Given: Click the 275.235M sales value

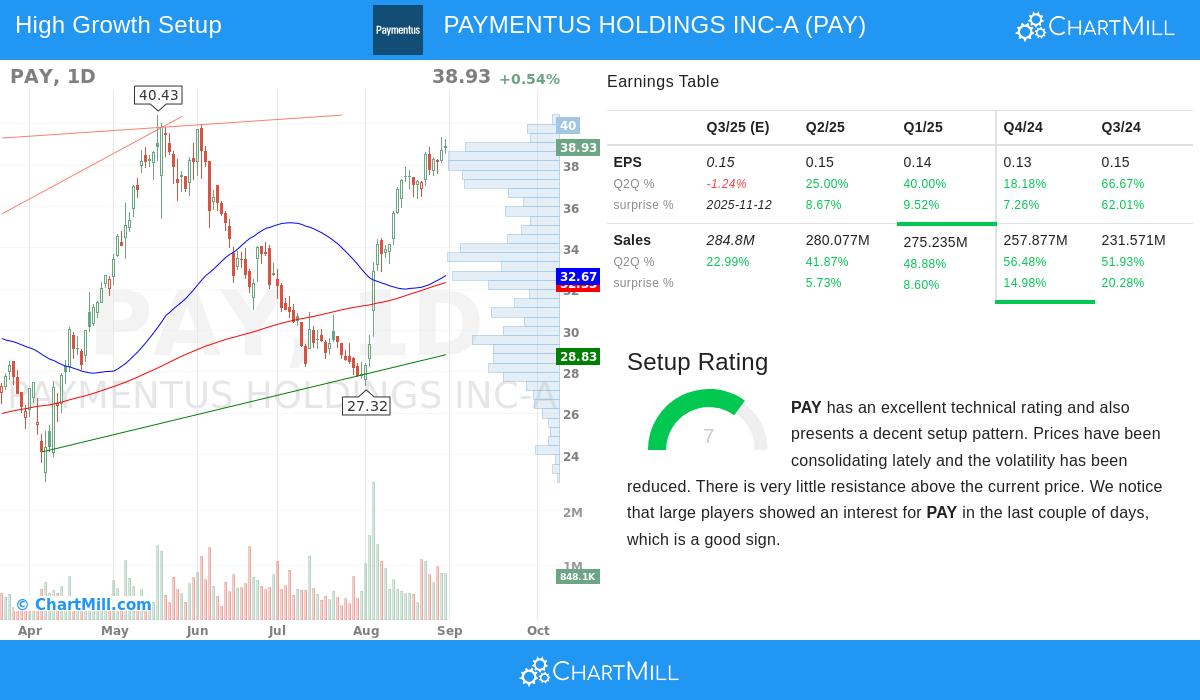Looking at the screenshot, I should coord(936,242).
